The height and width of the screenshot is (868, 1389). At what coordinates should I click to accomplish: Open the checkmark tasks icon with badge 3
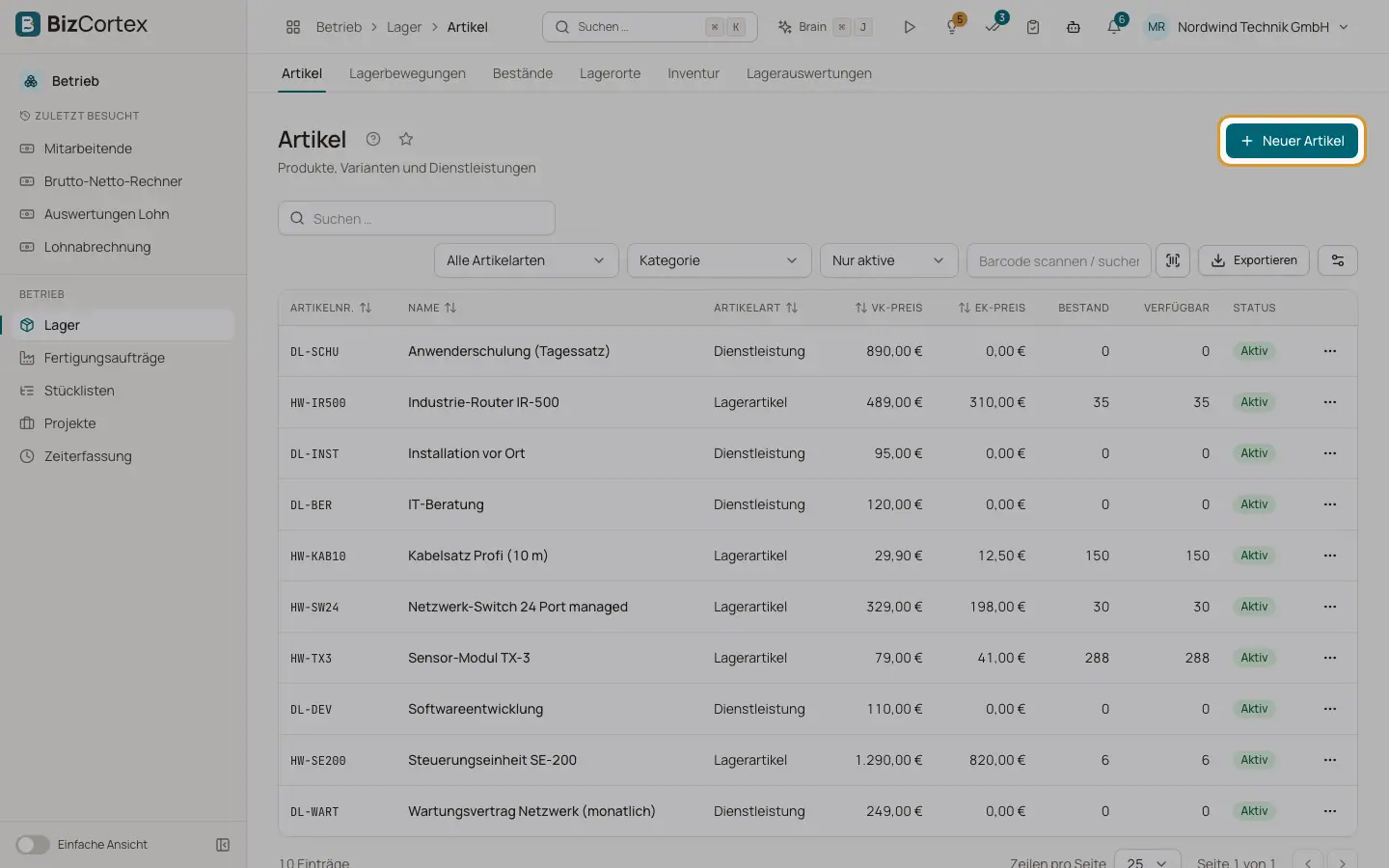click(x=994, y=27)
